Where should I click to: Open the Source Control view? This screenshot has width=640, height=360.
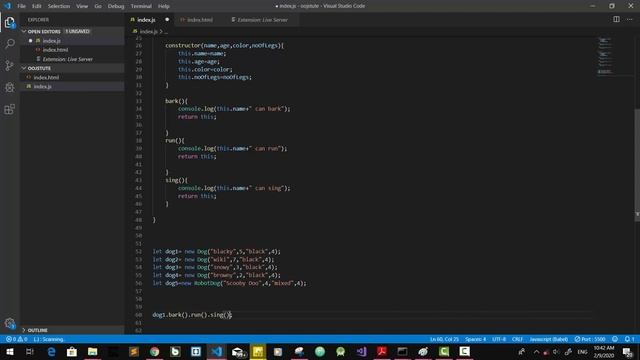click(9, 65)
